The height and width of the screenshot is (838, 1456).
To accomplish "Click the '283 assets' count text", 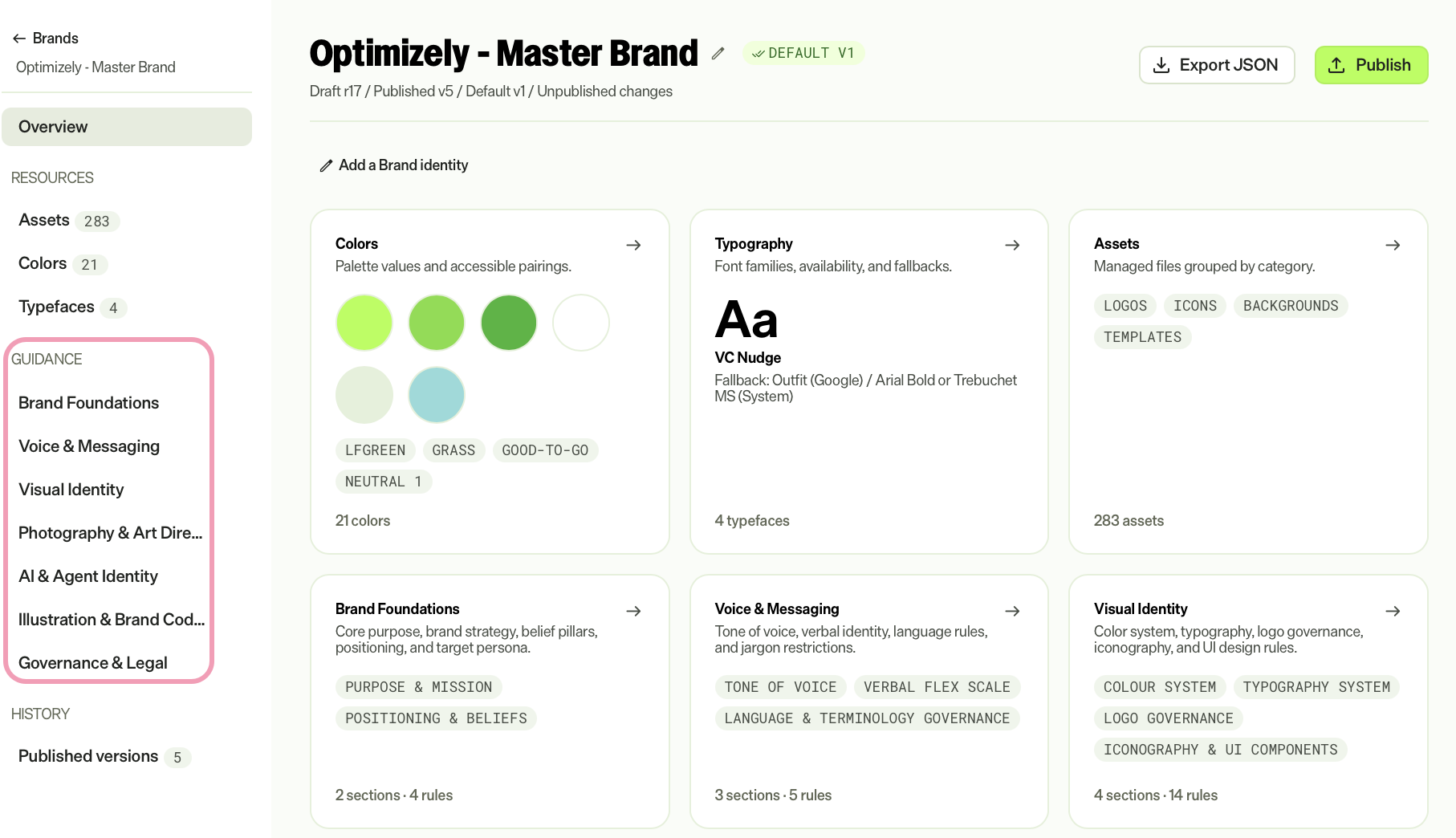I will pyautogui.click(x=1129, y=521).
